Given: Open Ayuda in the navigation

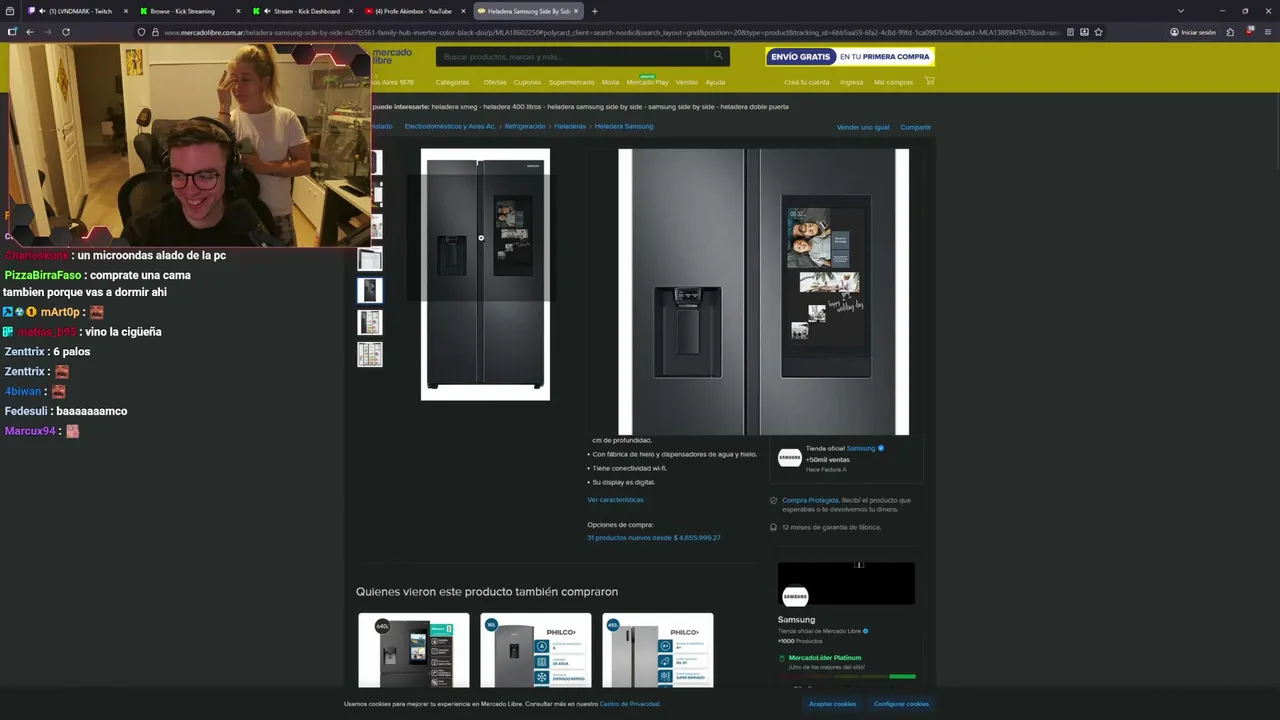Looking at the screenshot, I should click(715, 82).
